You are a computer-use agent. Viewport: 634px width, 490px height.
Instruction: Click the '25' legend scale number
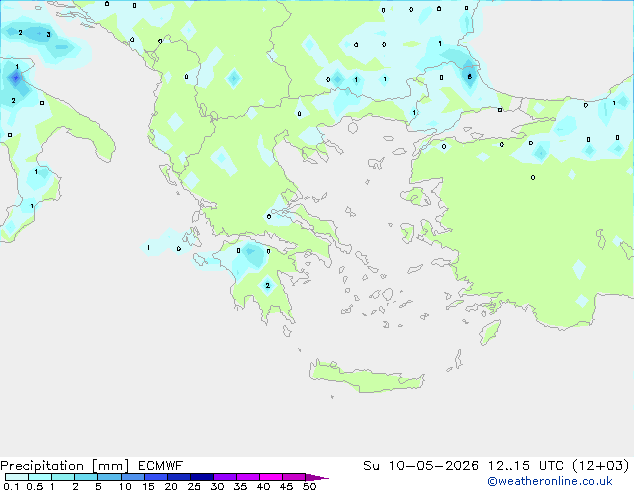click(x=194, y=486)
